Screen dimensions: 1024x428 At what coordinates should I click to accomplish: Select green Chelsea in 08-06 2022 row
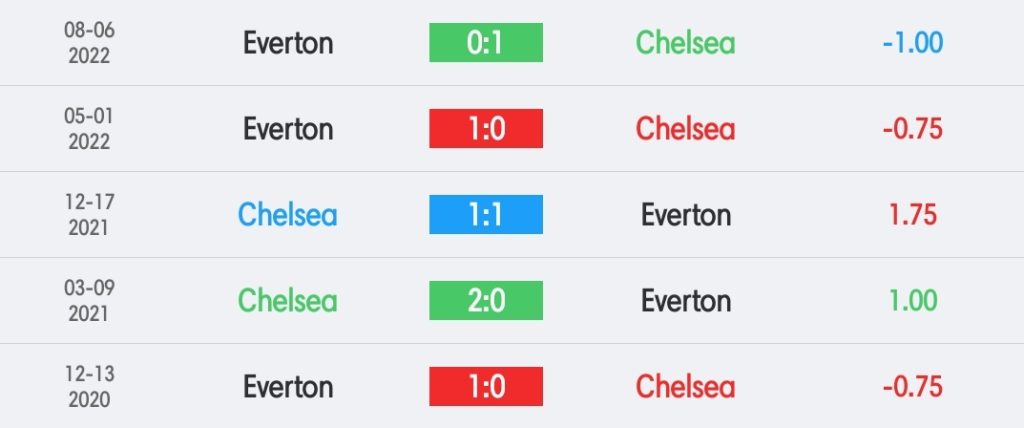tap(685, 43)
